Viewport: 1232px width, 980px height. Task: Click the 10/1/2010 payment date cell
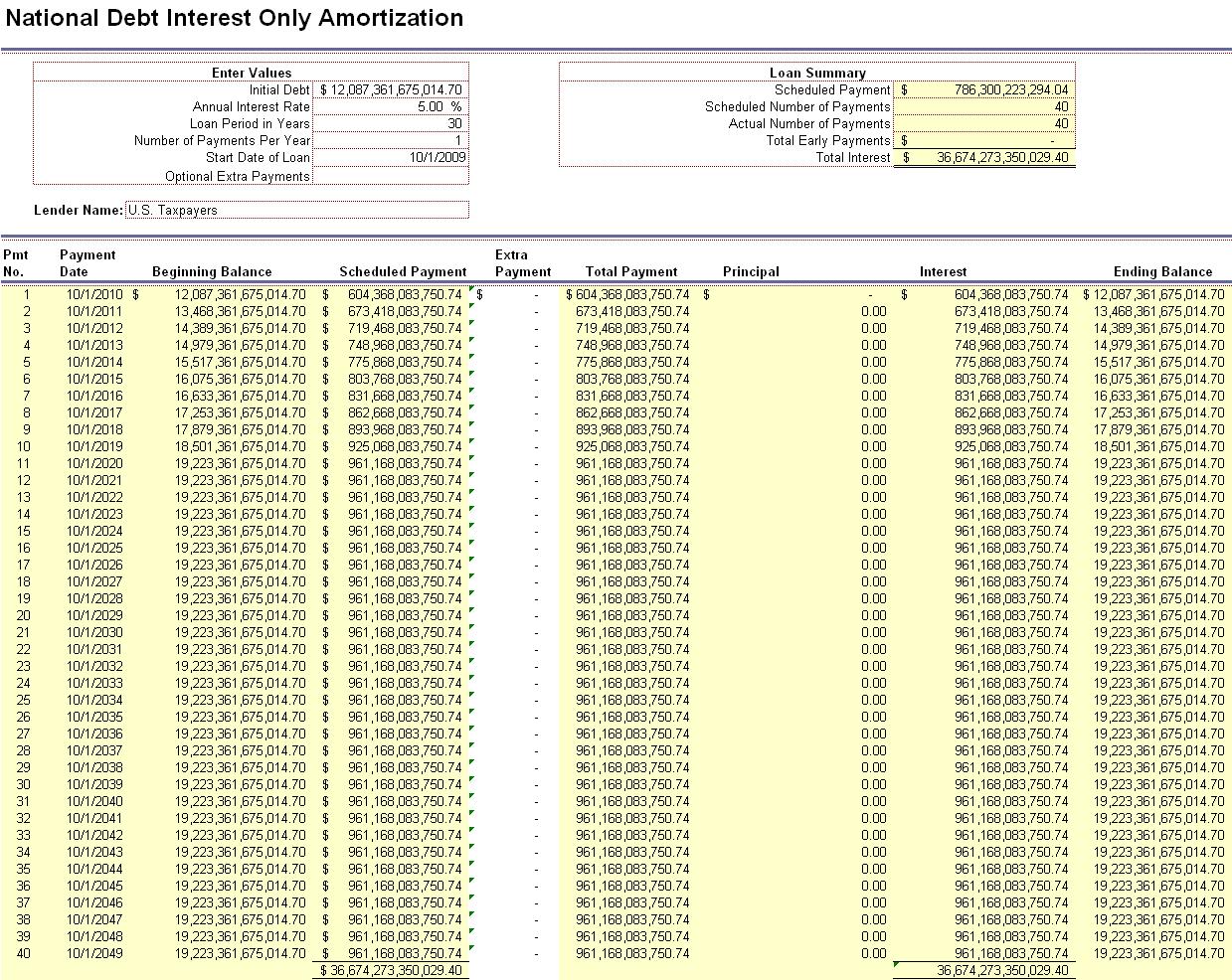[94, 294]
